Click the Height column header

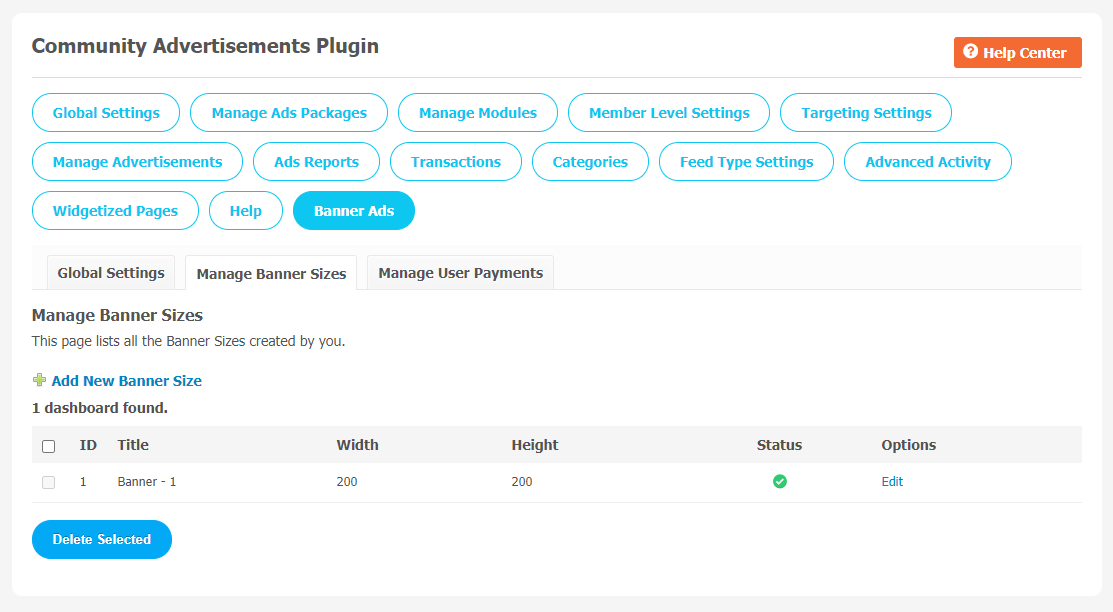[535, 445]
